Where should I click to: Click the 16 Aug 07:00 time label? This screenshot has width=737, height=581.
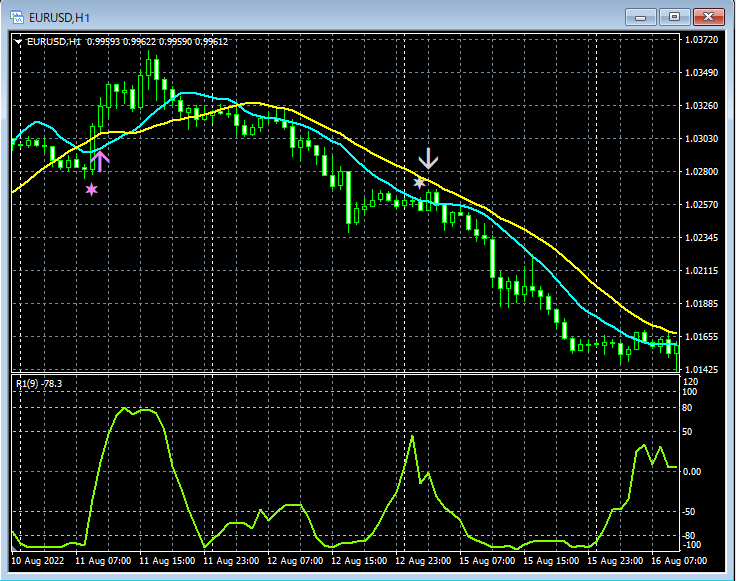679,561
